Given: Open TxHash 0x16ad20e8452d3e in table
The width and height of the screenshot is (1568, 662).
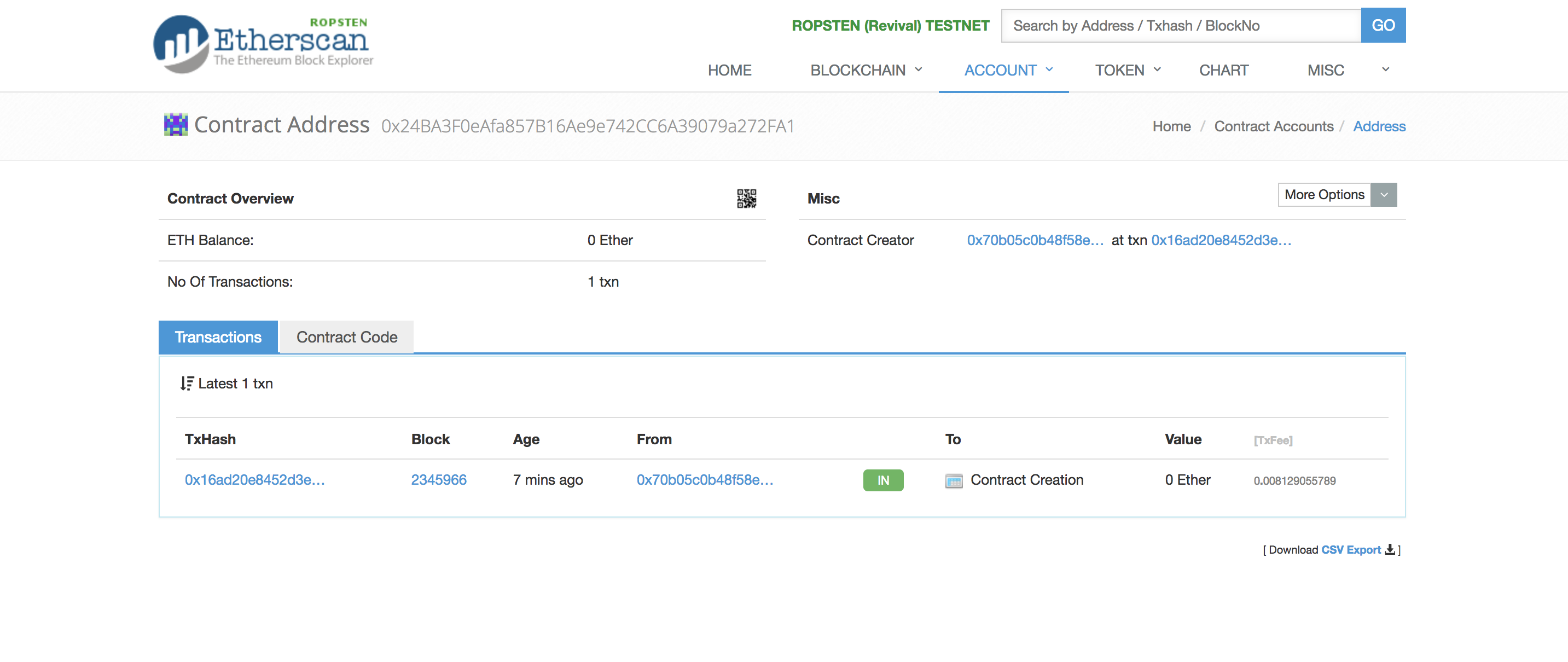Looking at the screenshot, I should pos(254,480).
